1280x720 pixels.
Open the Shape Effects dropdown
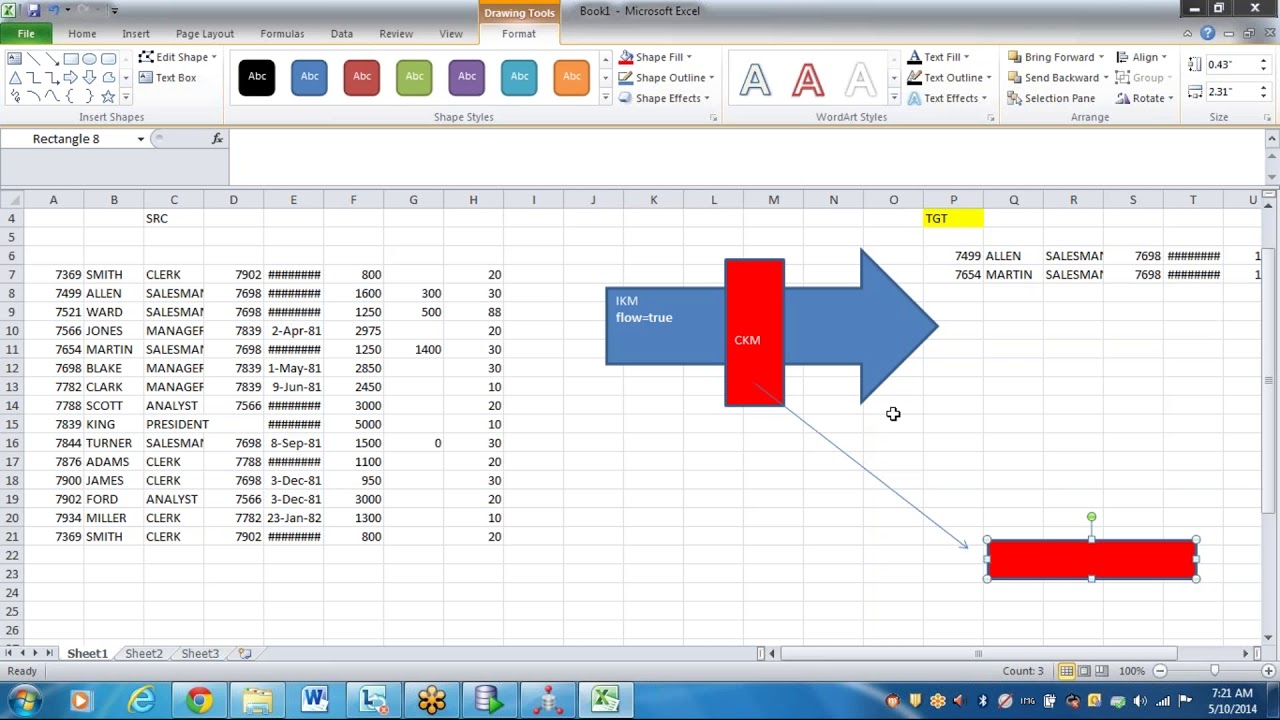coord(664,98)
